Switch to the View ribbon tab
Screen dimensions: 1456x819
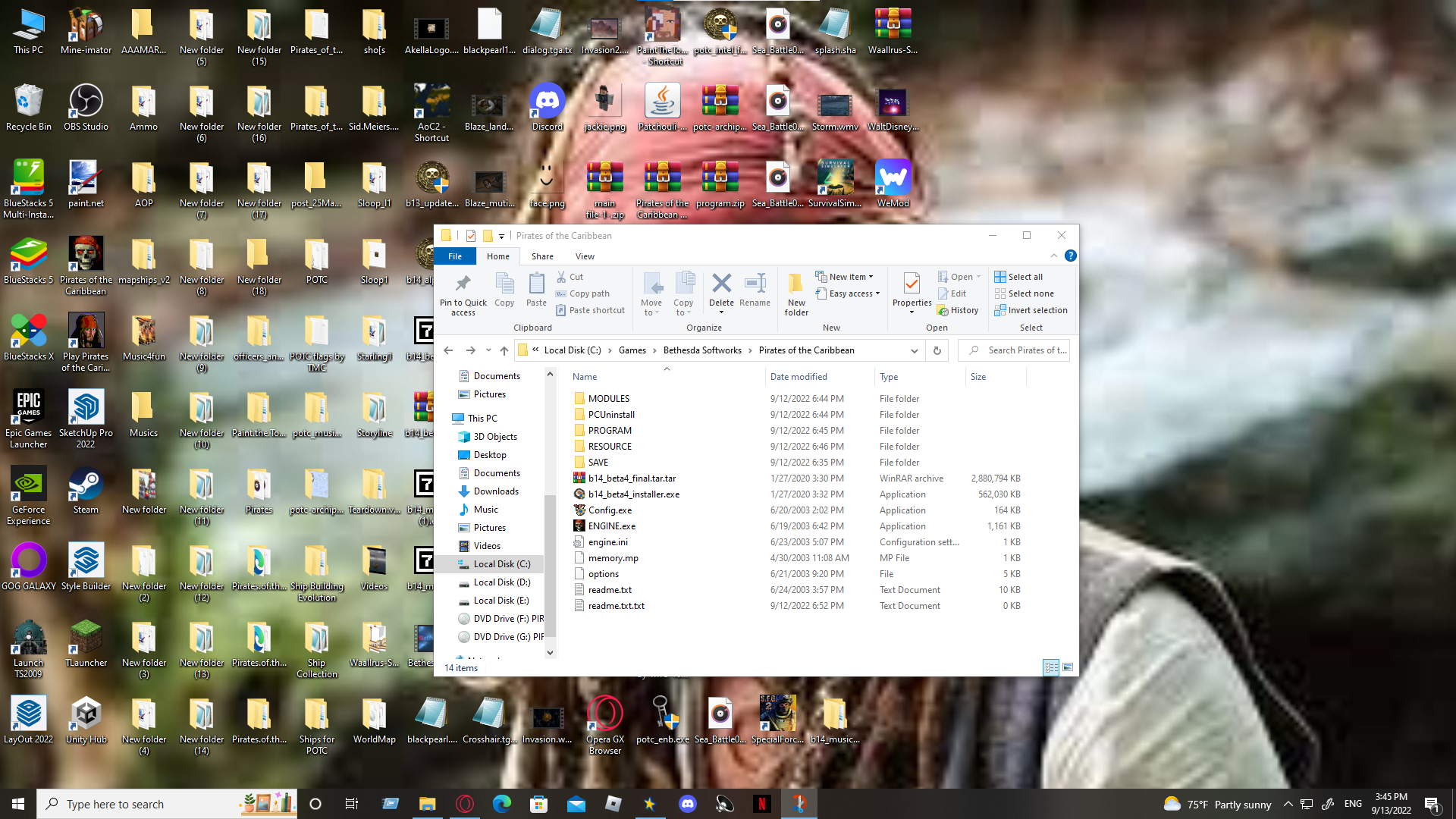point(585,256)
